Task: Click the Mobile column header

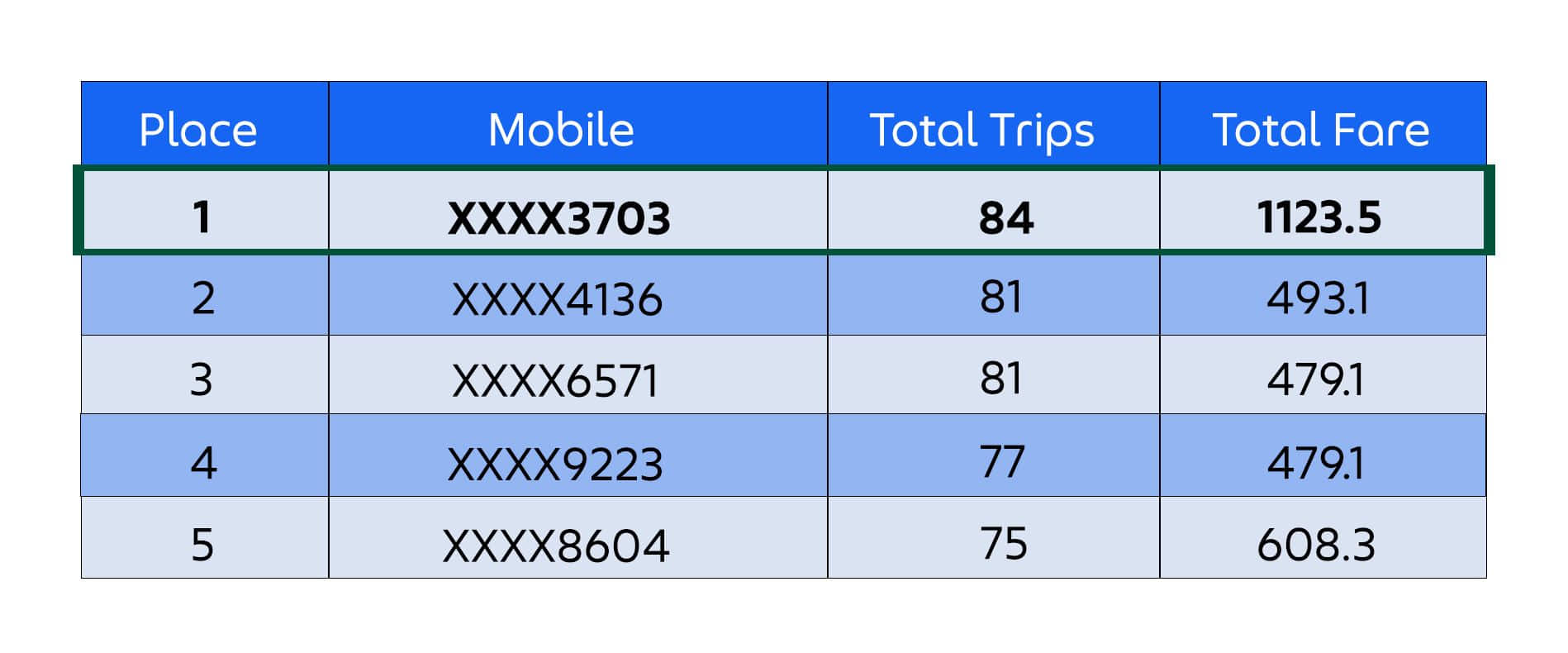Action: [578, 124]
